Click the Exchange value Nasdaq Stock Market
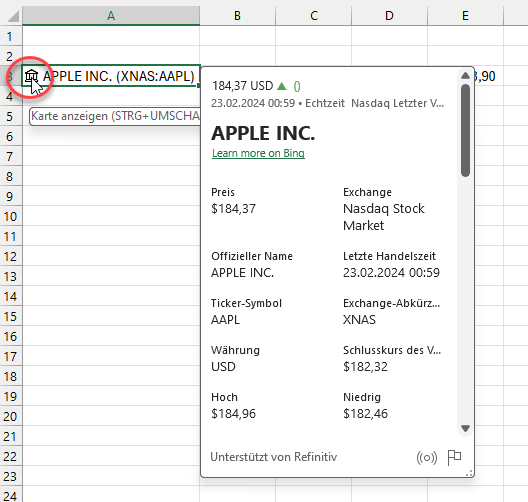 click(384, 217)
